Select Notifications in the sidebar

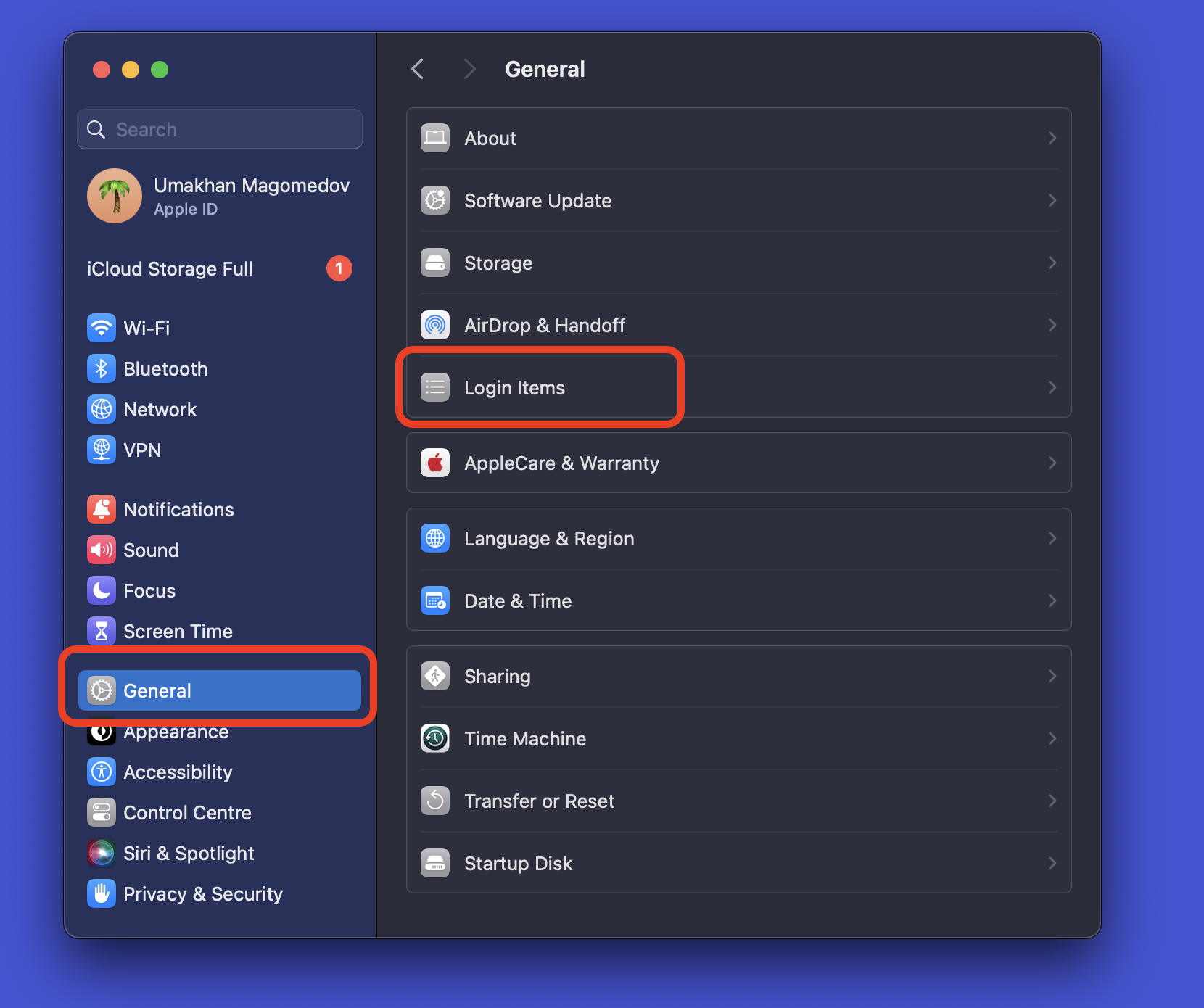[x=178, y=509]
